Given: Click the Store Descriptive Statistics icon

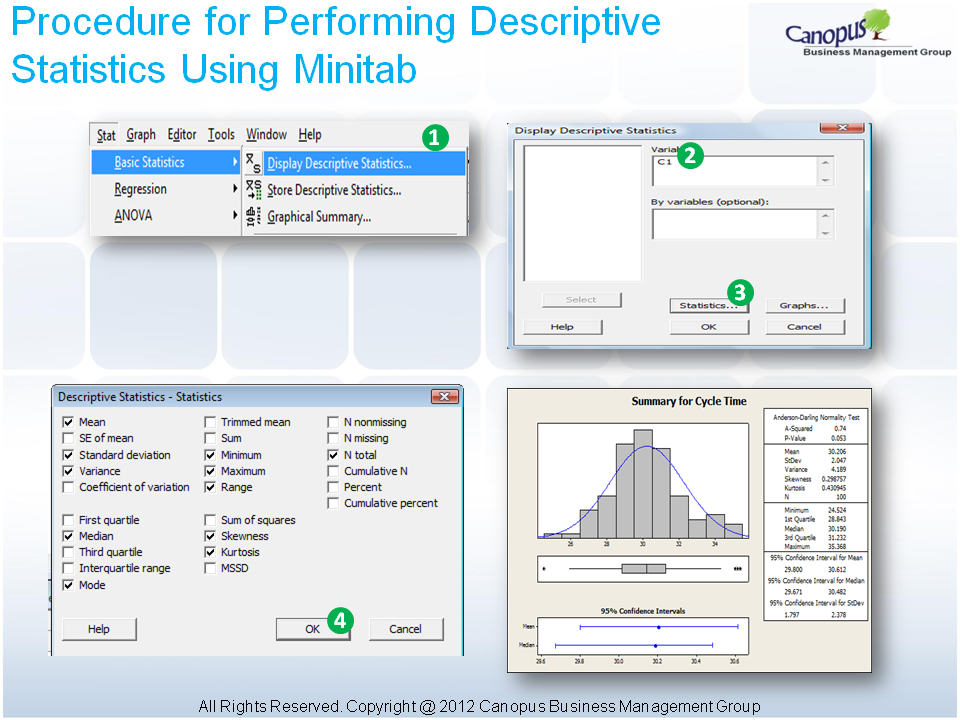Looking at the screenshot, I should tap(253, 190).
